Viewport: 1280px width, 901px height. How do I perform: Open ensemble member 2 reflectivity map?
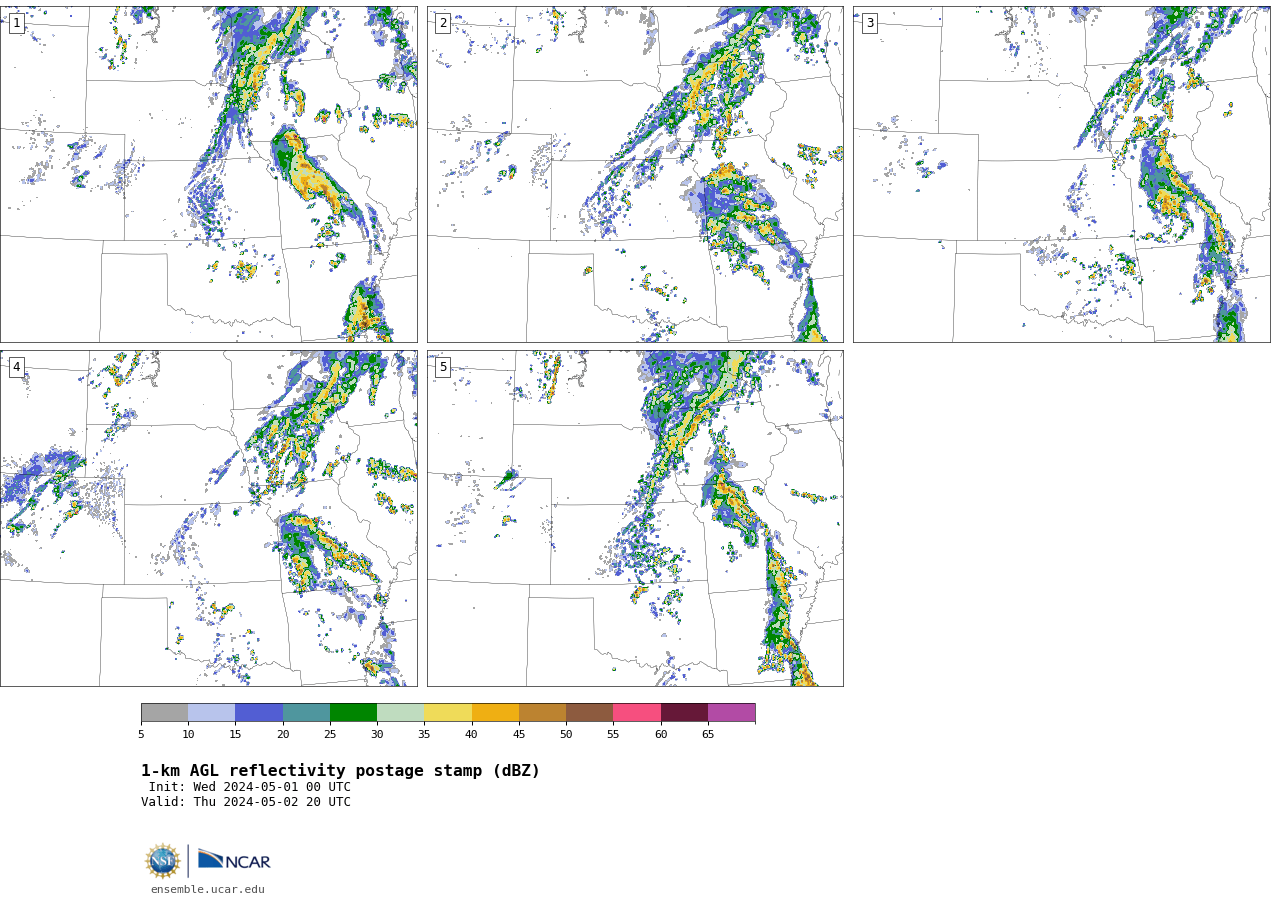635,174
